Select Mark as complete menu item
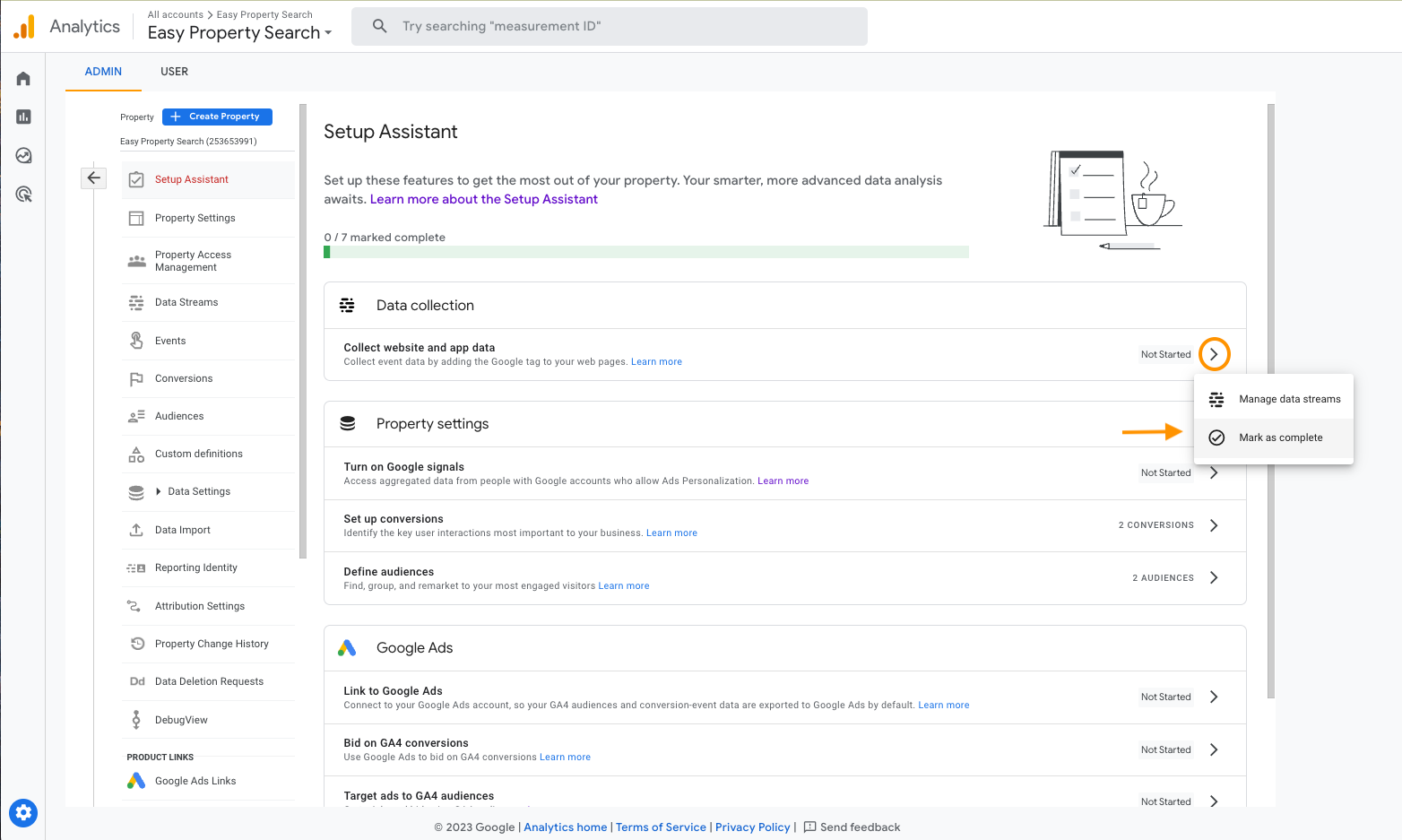This screenshot has width=1402, height=840. coord(1273,437)
